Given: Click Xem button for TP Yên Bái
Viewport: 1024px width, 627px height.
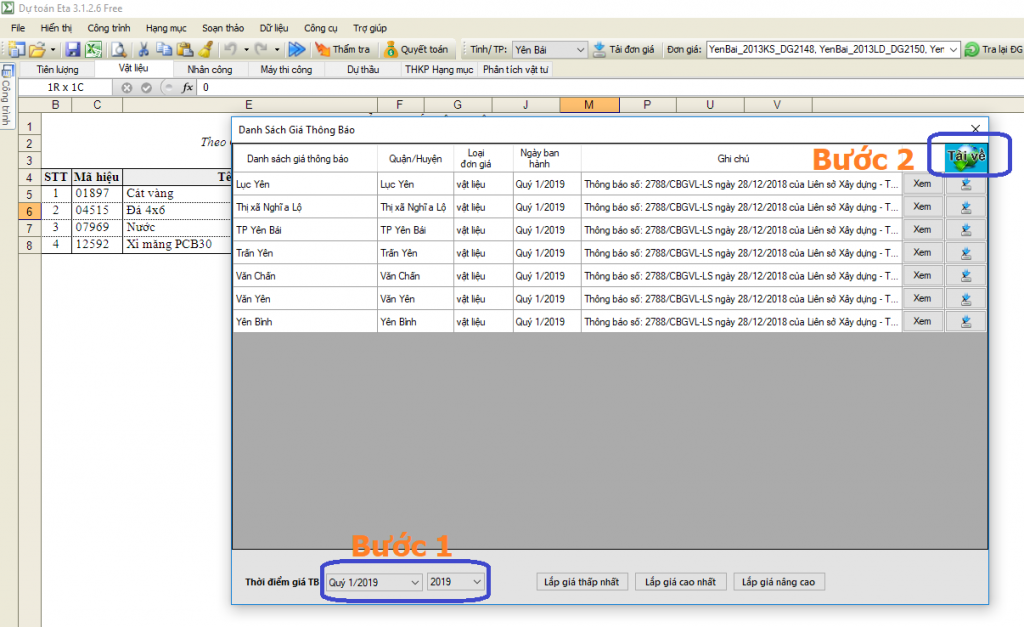Looking at the screenshot, I should [922, 230].
